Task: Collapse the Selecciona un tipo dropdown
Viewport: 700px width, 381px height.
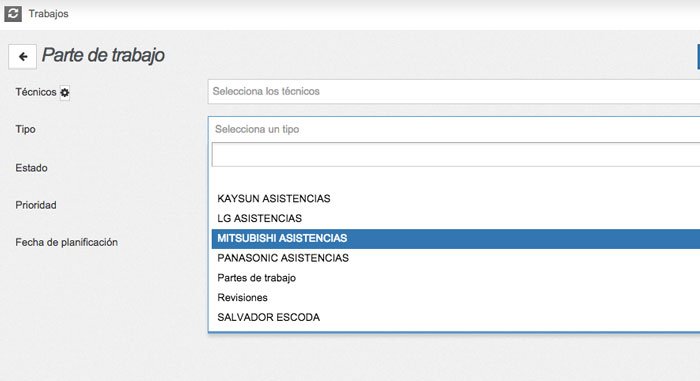Action: coord(454,129)
